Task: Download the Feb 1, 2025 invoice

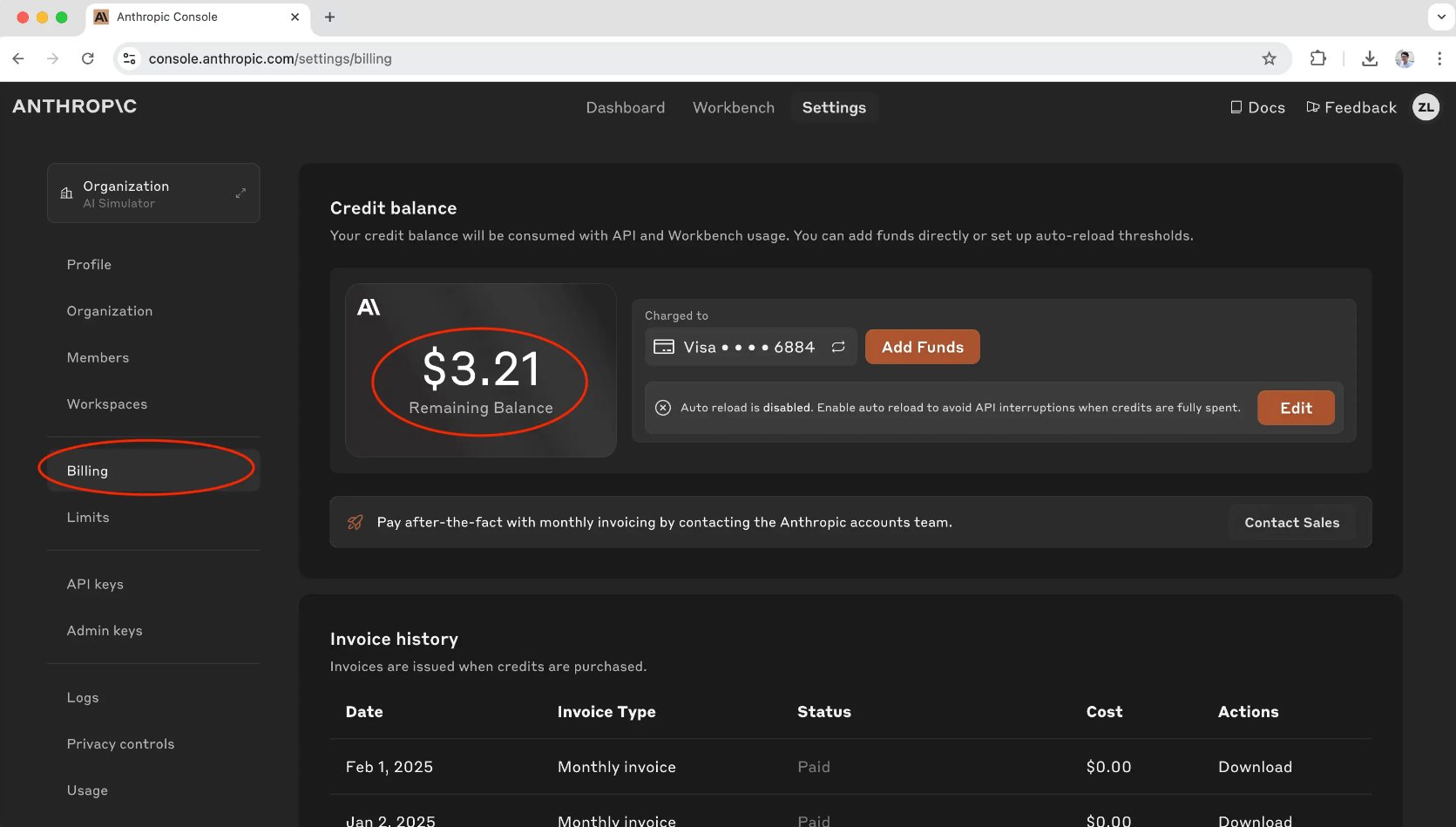Action: point(1255,767)
